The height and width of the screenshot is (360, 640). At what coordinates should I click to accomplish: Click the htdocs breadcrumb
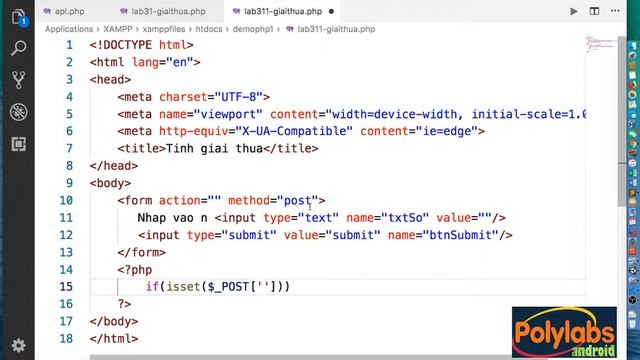pos(209,29)
